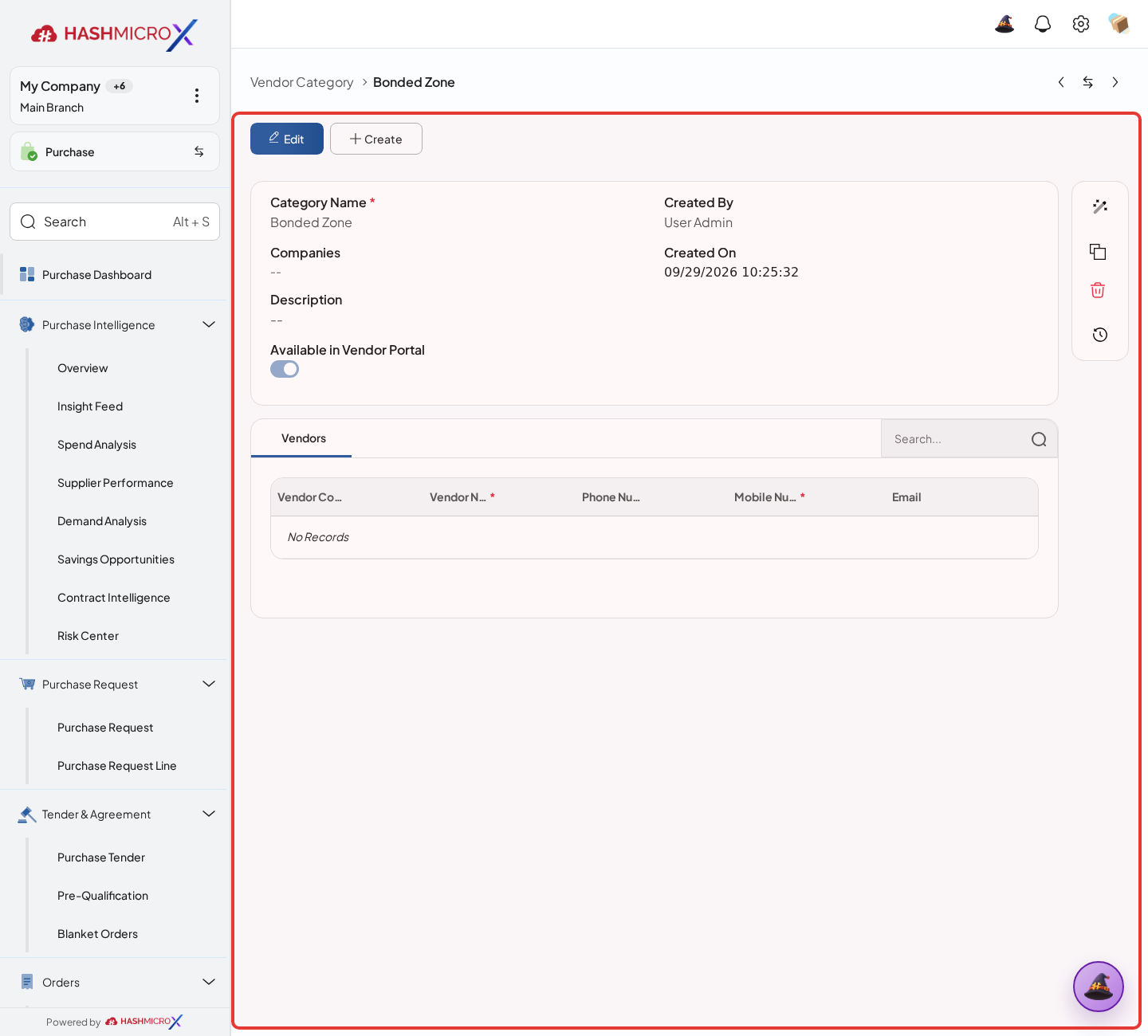The image size is (1148, 1036).
Task: Click the magic wand action icon
Action: click(x=1100, y=206)
